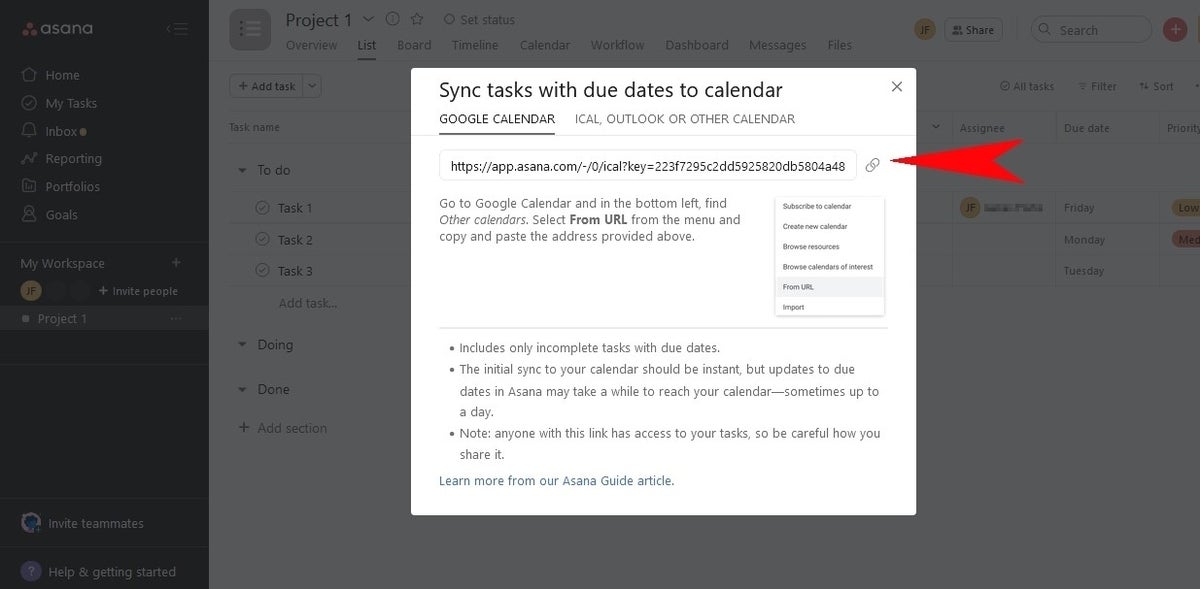This screenshot has width=1200, height=589.
Task: Switch to Messages tab
Action: click(x=778, y=45)
